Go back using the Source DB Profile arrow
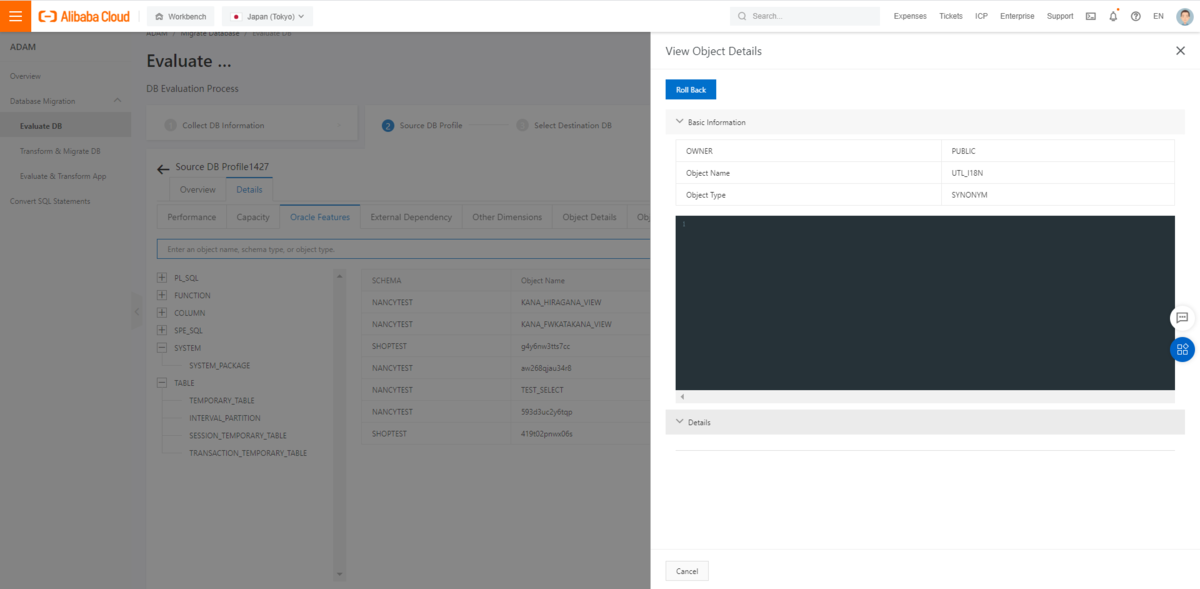 pos(163,169)
